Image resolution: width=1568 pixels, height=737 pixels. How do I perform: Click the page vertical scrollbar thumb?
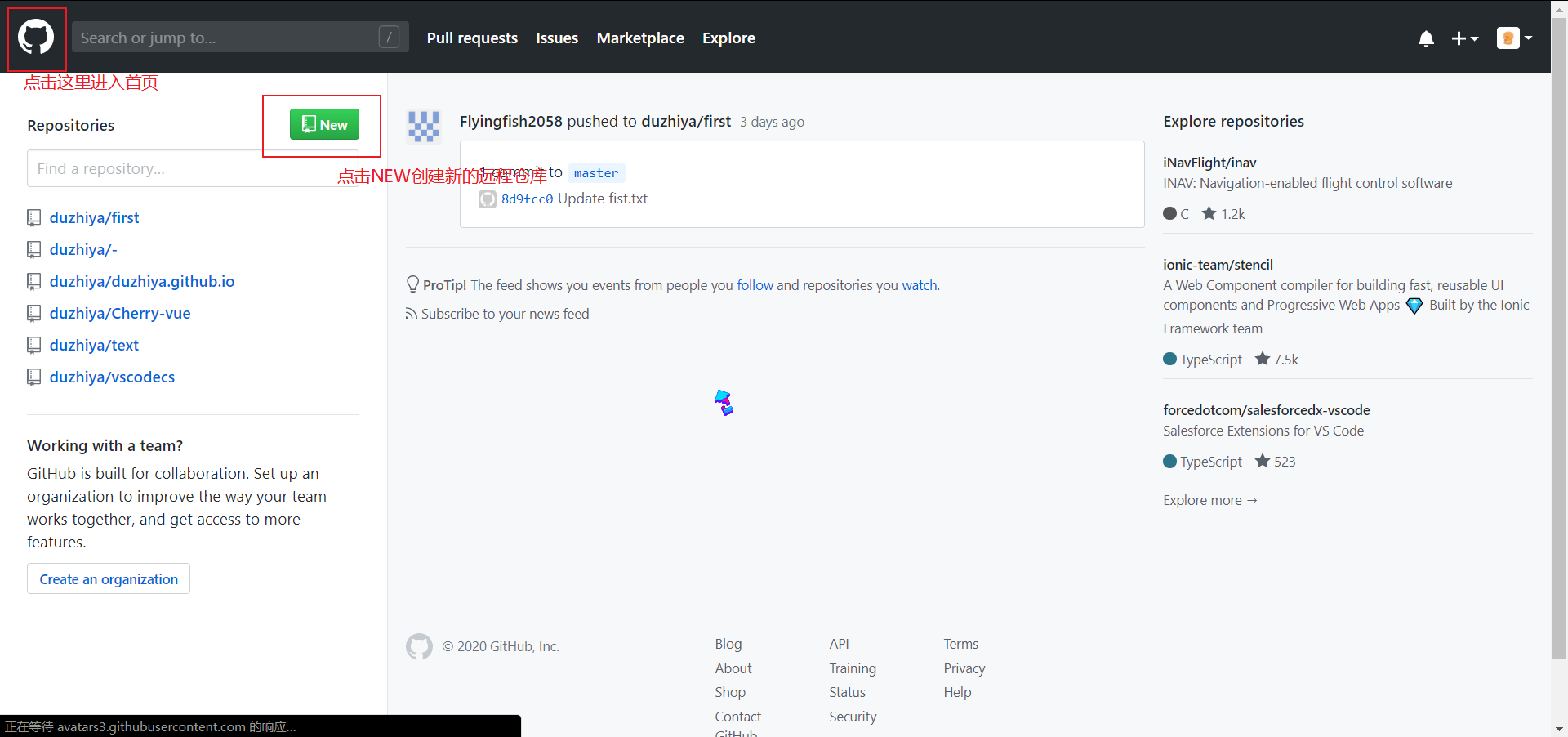coord(1559,337)
